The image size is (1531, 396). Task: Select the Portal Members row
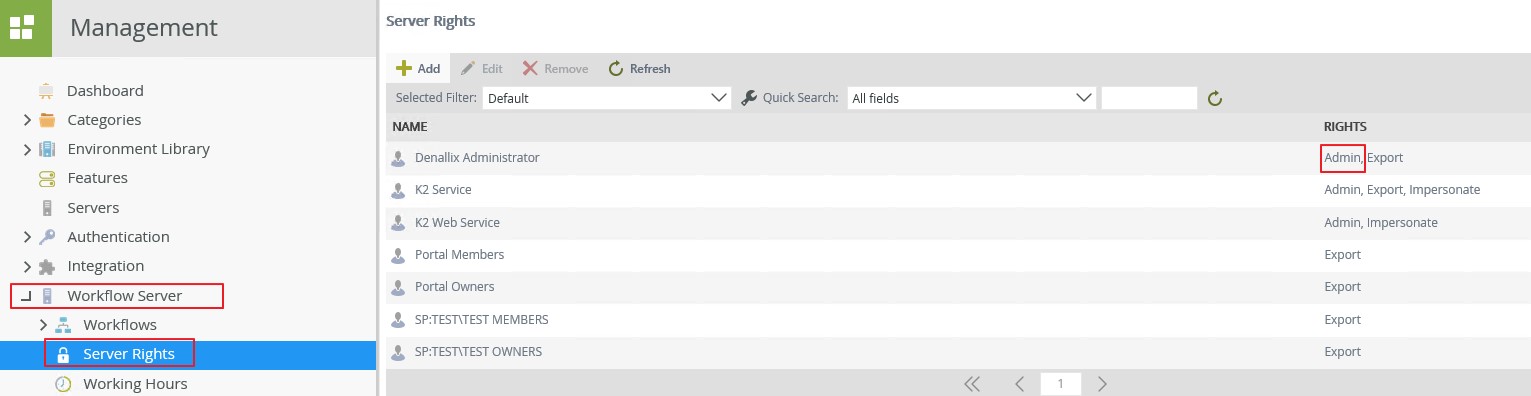coord(958,255)
